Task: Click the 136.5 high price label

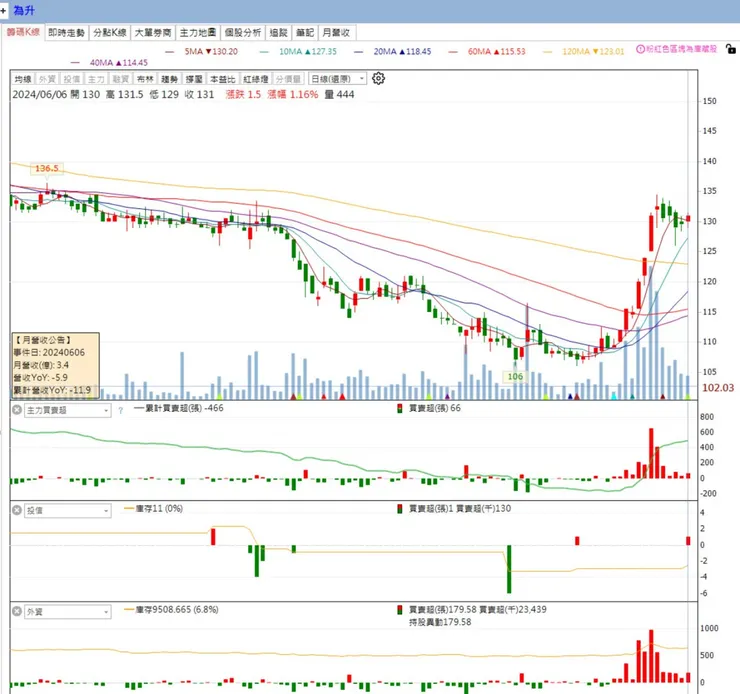Action: point(47,168)
